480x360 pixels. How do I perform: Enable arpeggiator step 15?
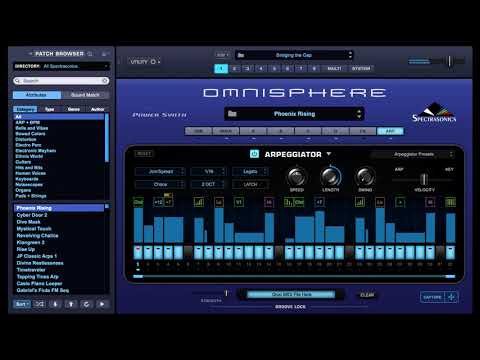coord(279,252)
